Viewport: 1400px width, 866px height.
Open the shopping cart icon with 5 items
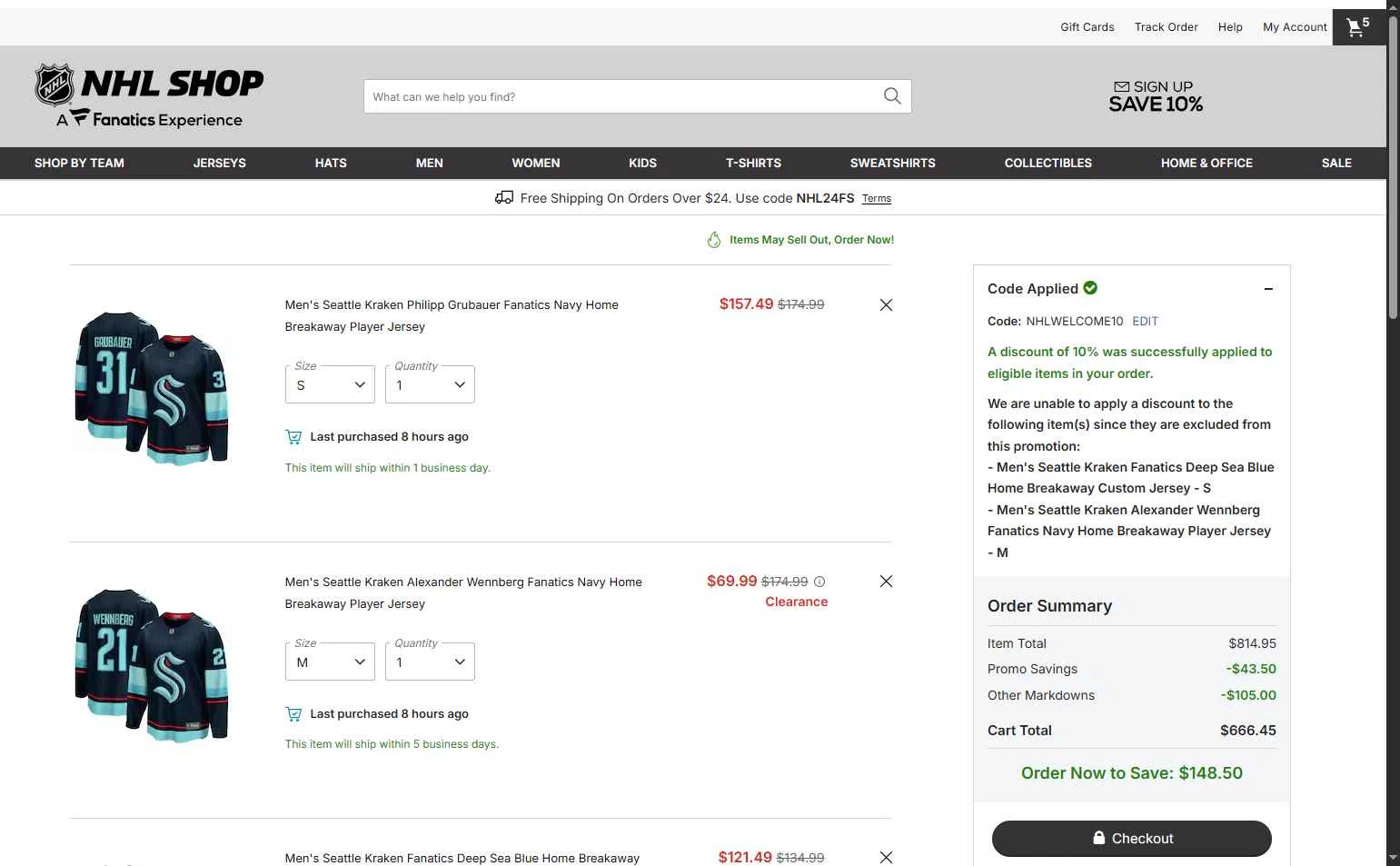(x=1358, y=27)
